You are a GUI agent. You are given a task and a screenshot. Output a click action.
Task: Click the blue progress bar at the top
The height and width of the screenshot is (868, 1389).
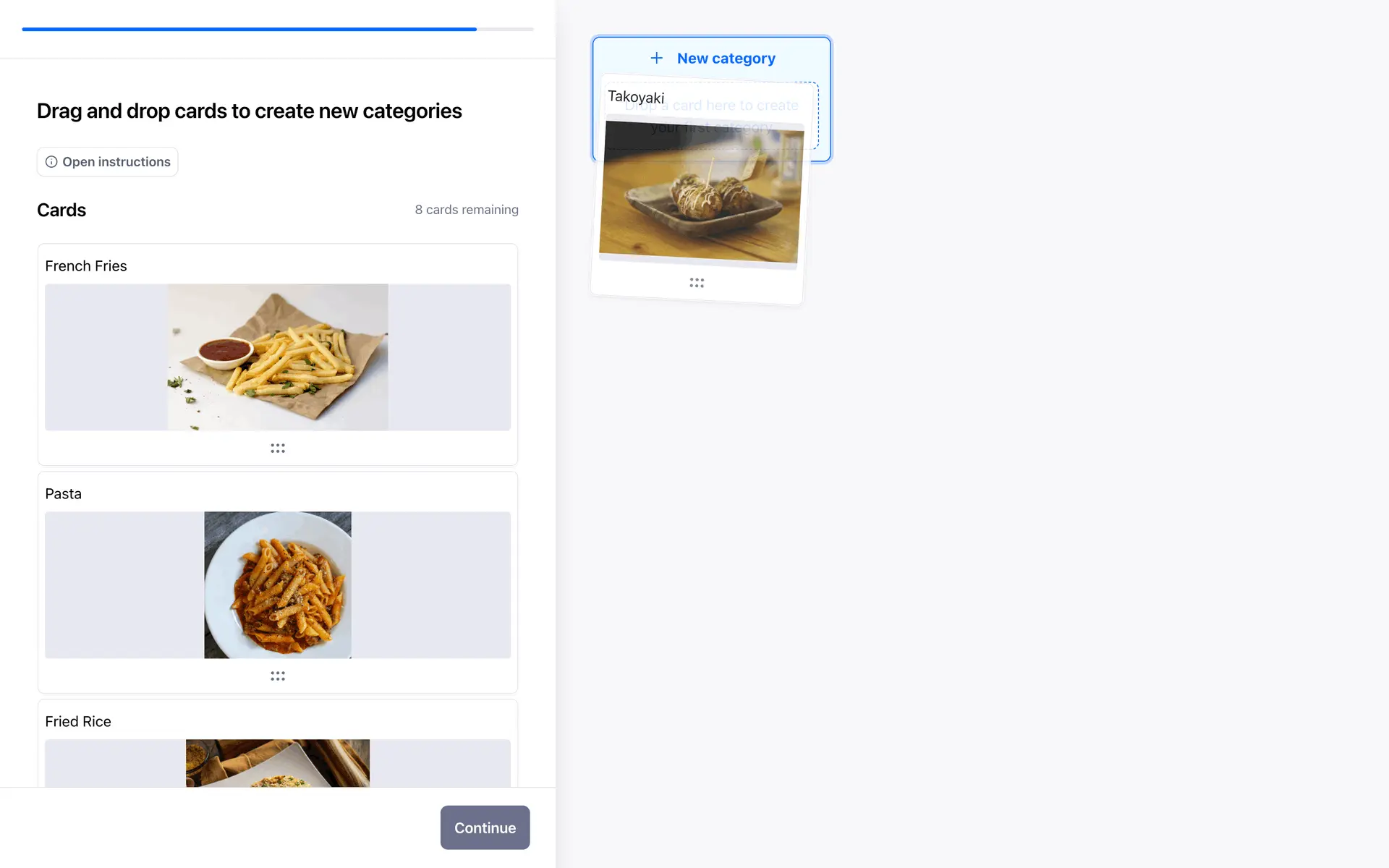click(250, 29)
